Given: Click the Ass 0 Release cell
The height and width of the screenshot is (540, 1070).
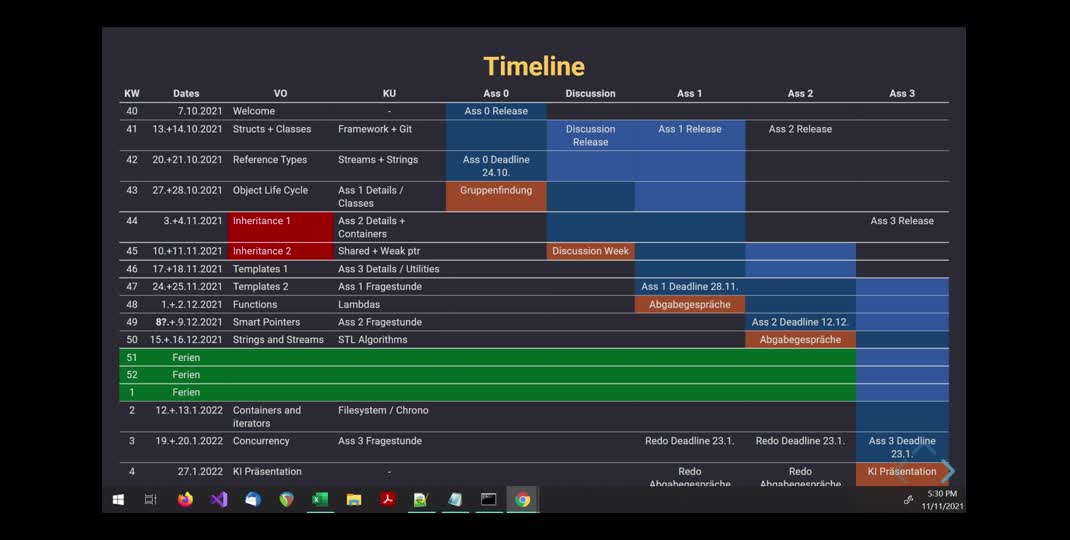Looking at the screenshot, I should coord(496,111).
